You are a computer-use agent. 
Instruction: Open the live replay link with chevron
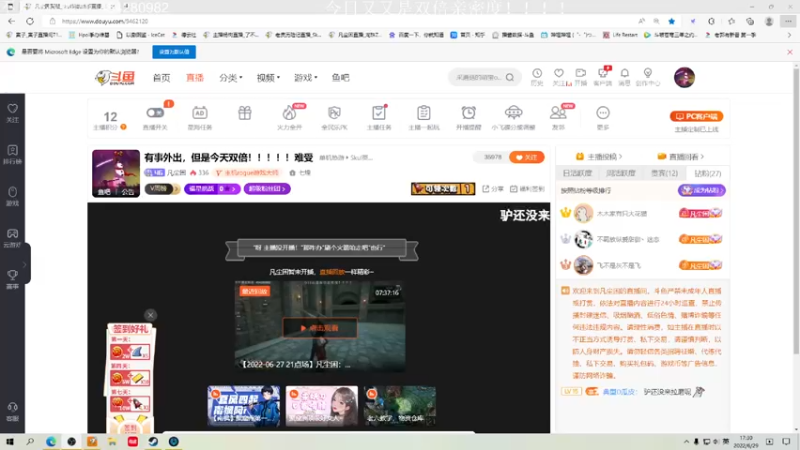click(681, 157)
